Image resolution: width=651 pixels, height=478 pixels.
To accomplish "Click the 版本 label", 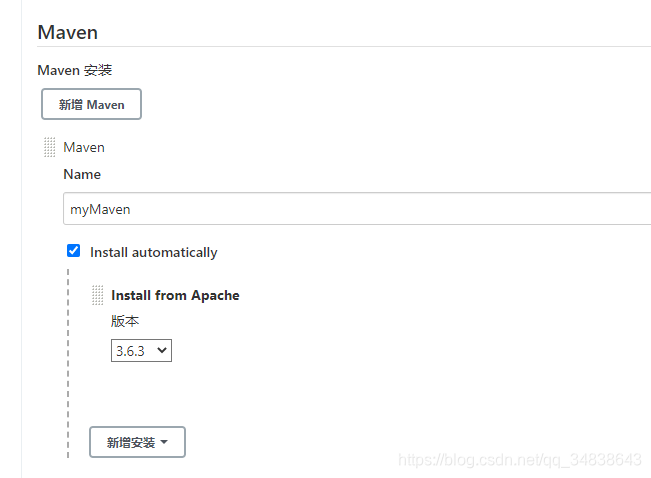I will [x=125, y=321].
